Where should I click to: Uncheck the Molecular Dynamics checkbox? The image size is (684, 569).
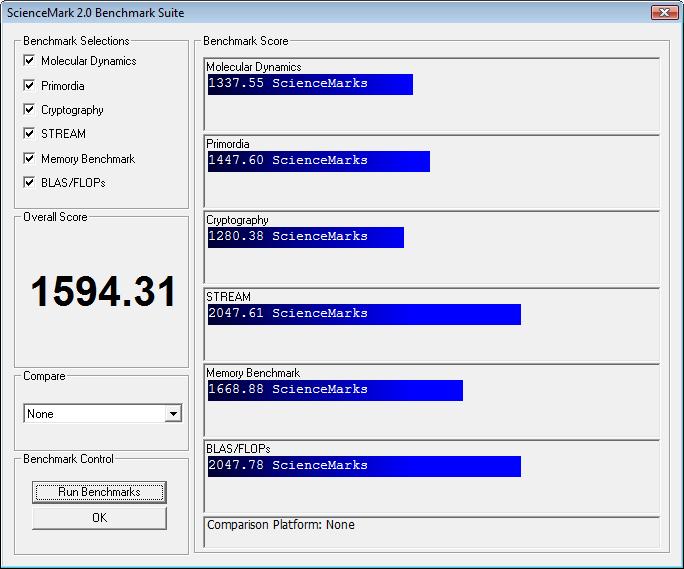point(29,60)
